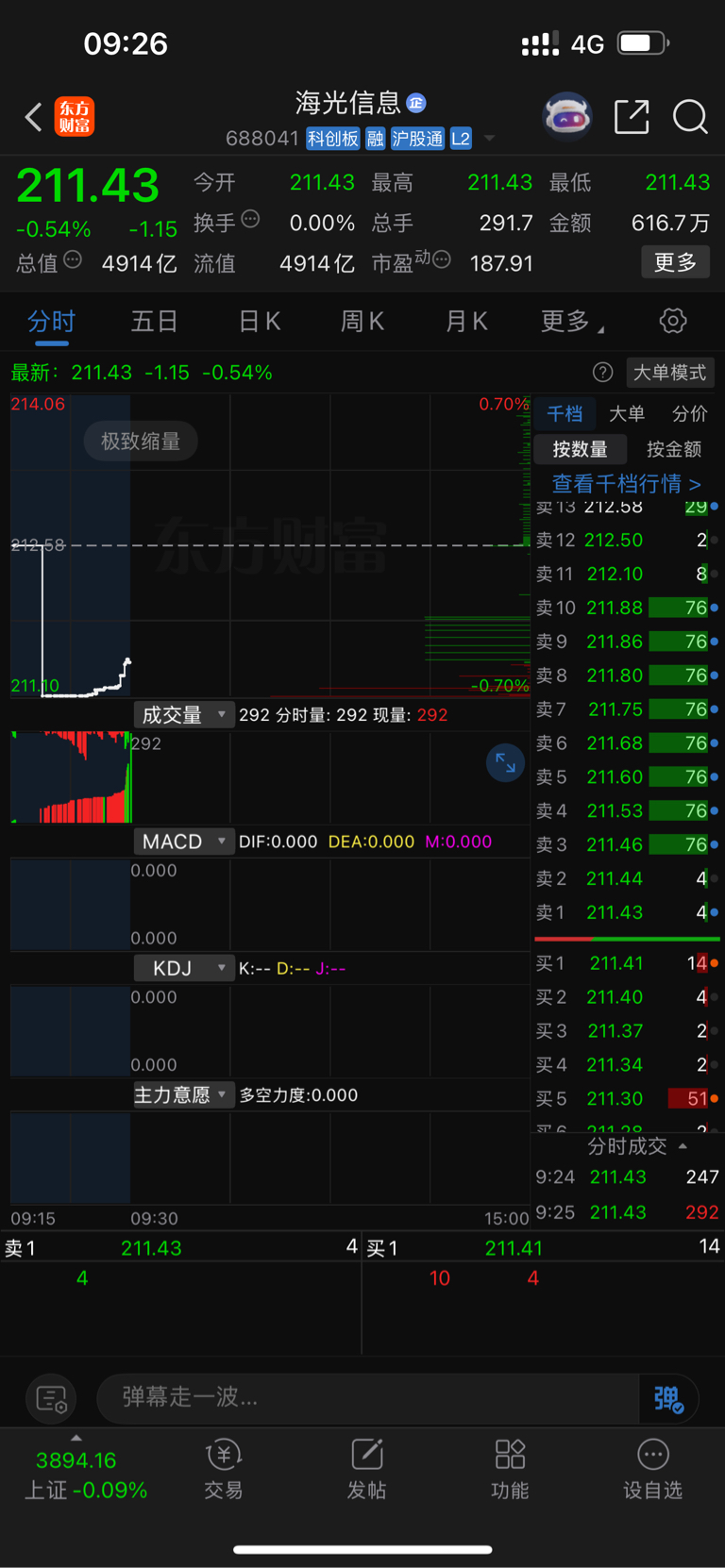Screen dimensions: 725x1568
Task: Select 卖10 211.88 order row
Action: [x=627, y=608]
